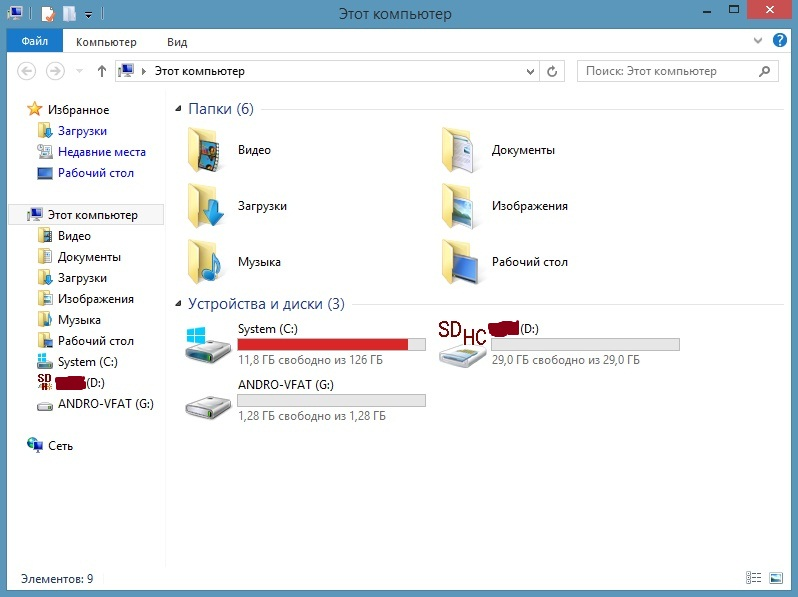Go up one level with the up arrow
This screenshot has width=798, height=597.
(101, 71)
